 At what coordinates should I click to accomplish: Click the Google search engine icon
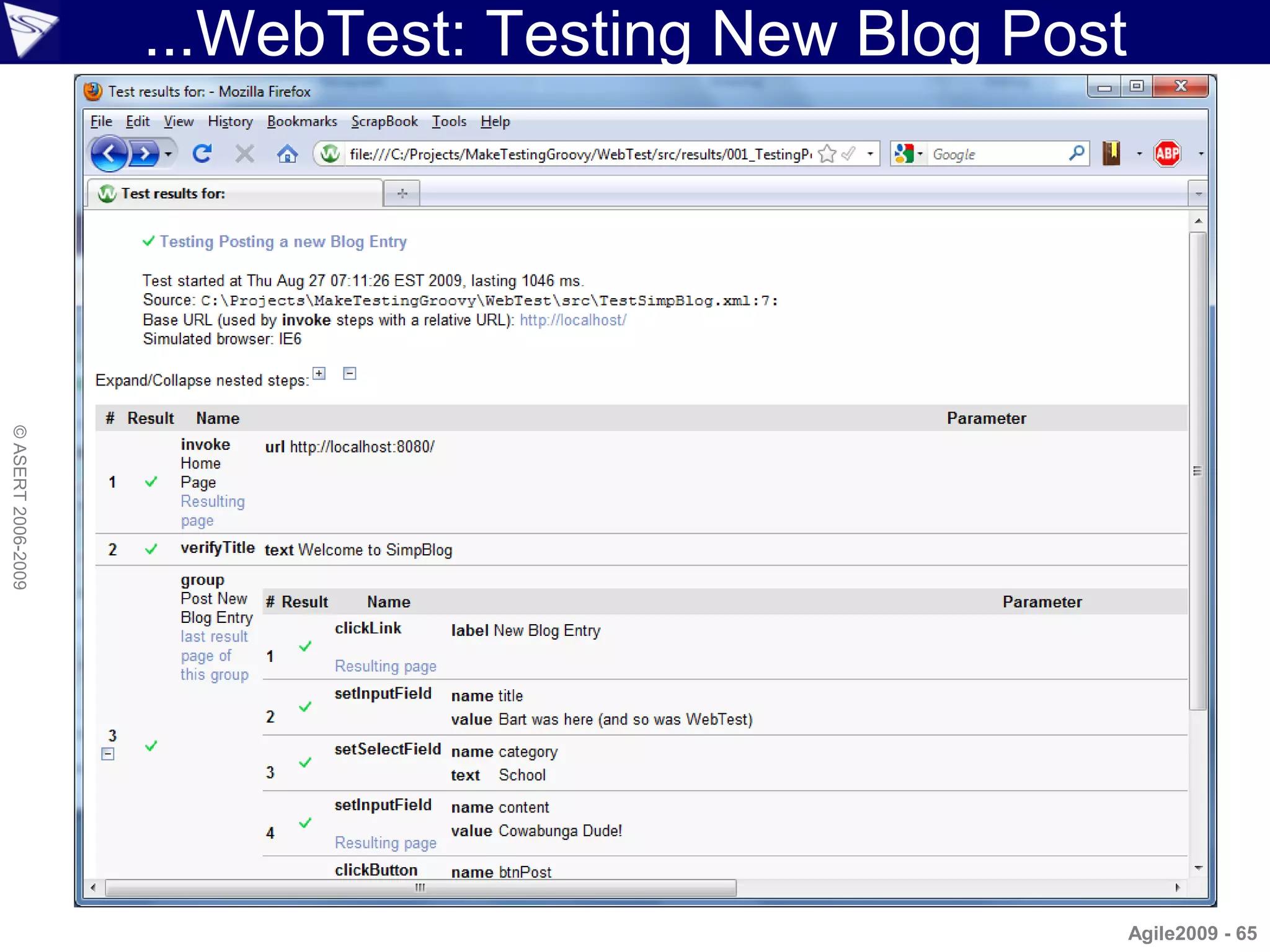(x=904, y=153)
